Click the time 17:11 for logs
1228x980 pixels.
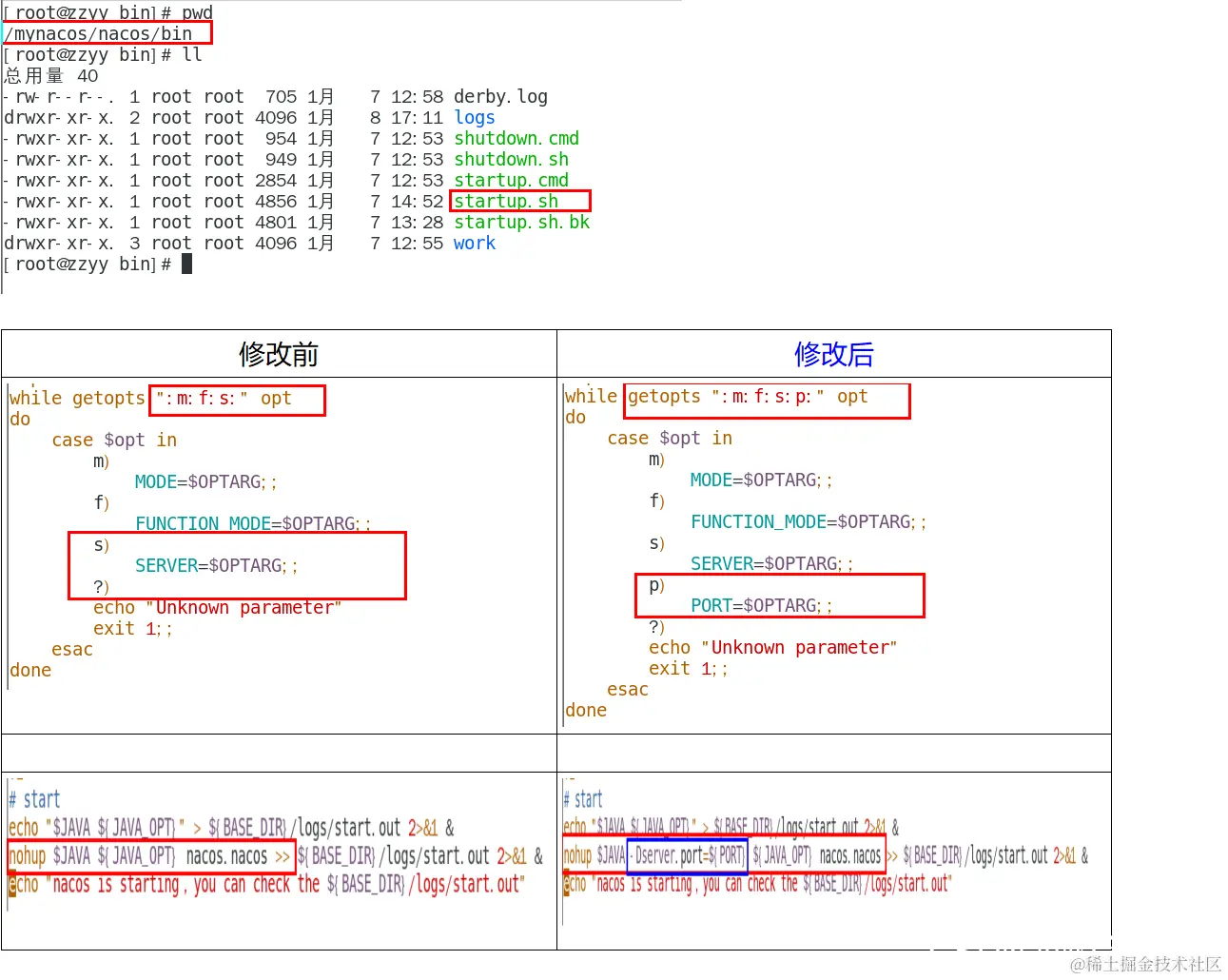417,117
